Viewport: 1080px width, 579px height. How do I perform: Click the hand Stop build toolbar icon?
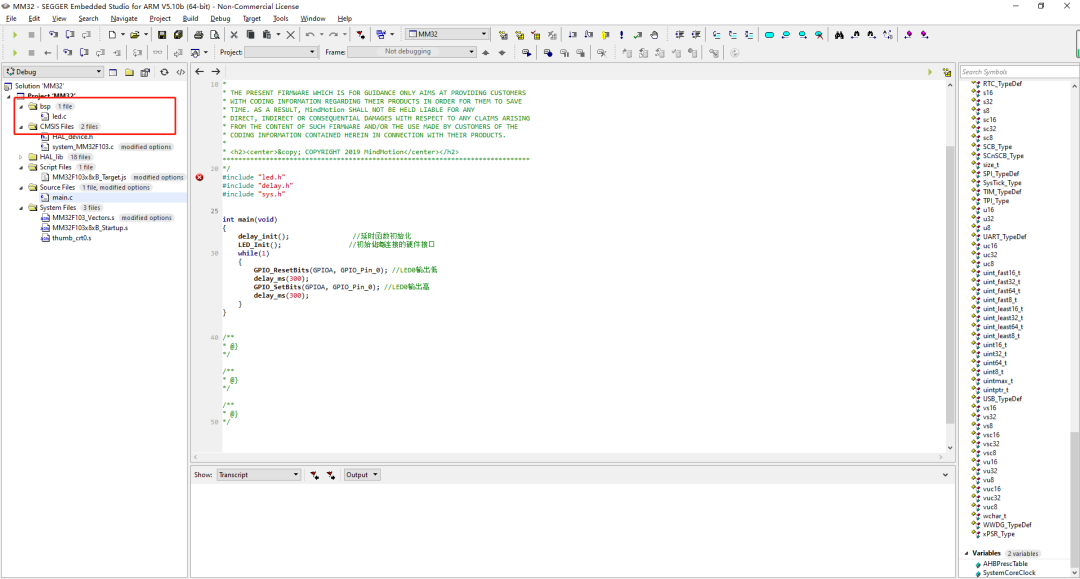[654, 34]
